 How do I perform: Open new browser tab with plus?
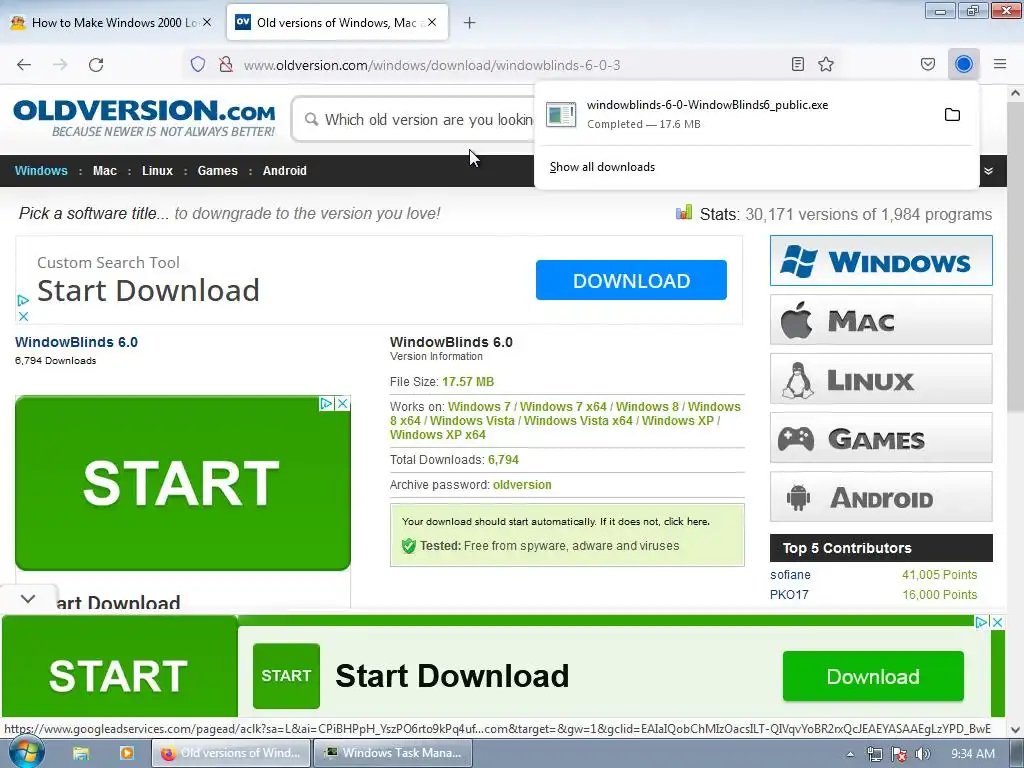click(x=469, y=23)
